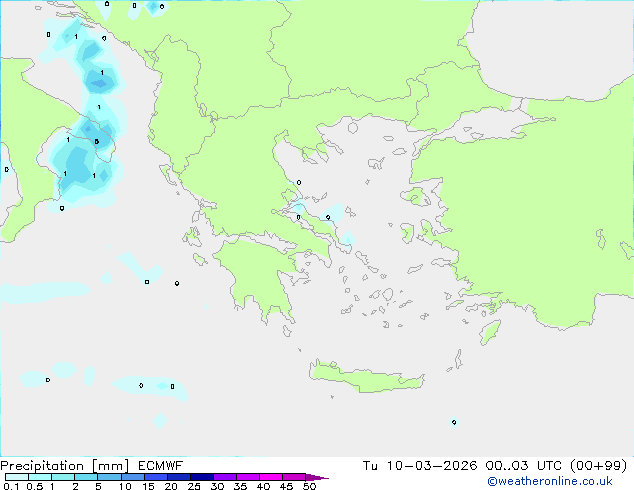
Task: Click the '20' legend value
Action: point(171,486)
